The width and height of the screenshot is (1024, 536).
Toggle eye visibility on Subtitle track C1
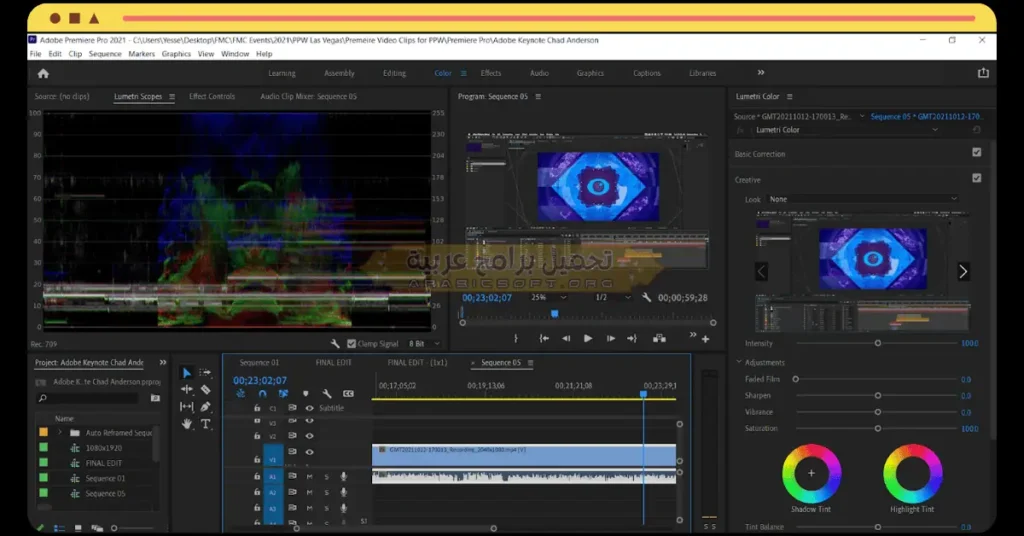coord(310,408)
